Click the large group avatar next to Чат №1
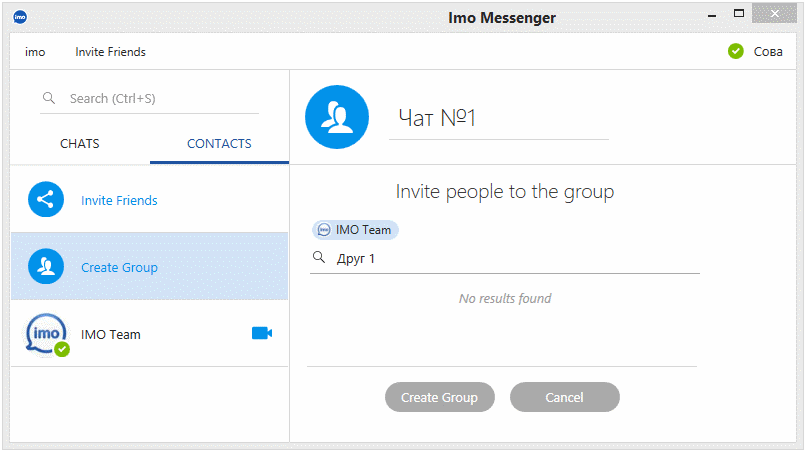Image resolution: width=805 pixels, height=450 pixels. 337,117
